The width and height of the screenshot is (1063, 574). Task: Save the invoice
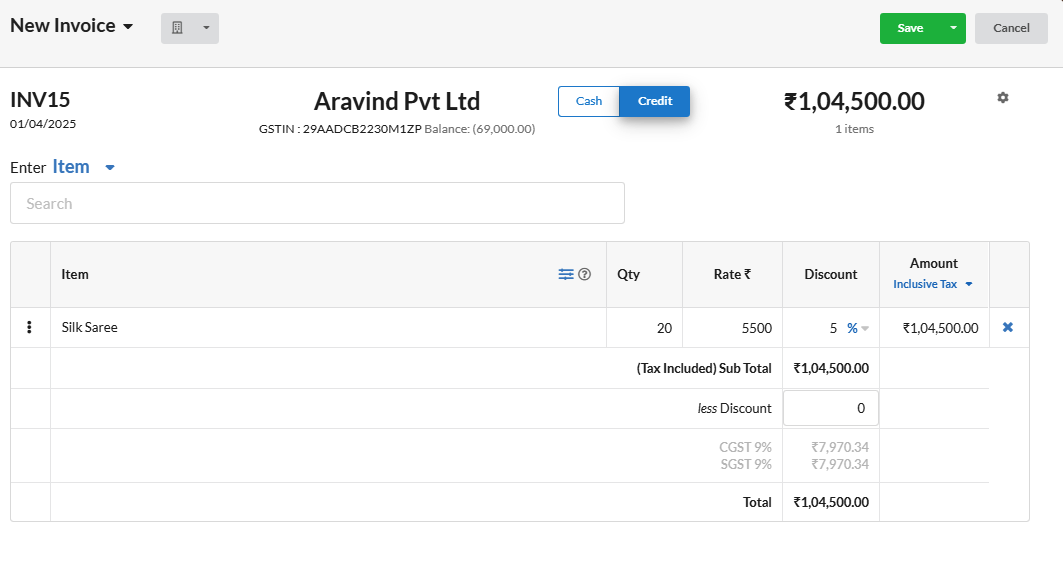(x=910, y=28)
